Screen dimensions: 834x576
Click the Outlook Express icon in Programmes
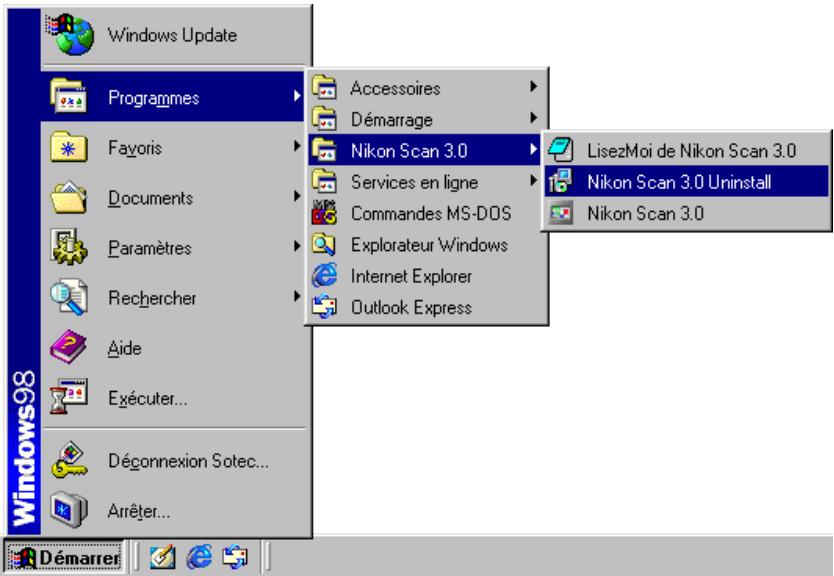click(324, 307)
